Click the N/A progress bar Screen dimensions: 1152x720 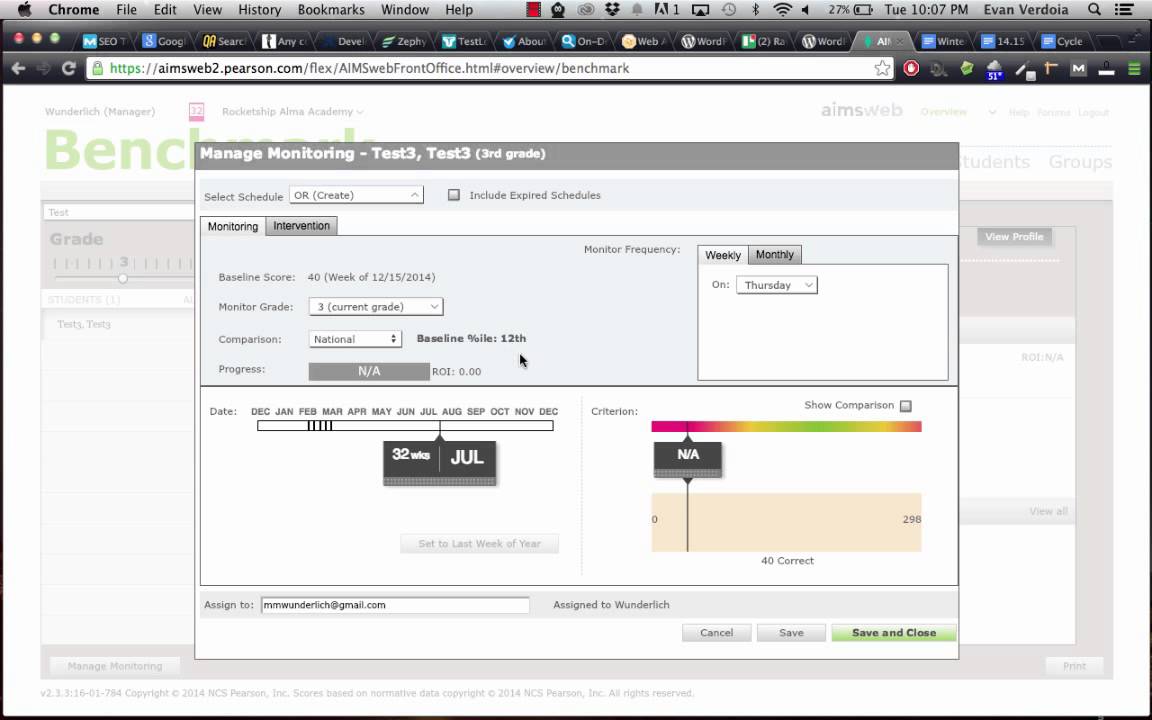369,371
